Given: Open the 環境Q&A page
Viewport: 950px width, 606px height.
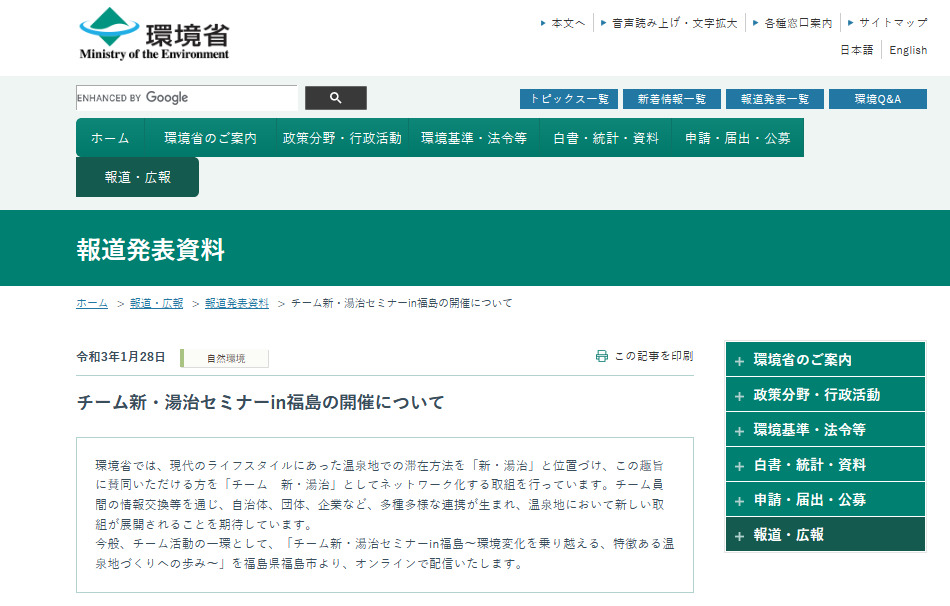Looking at the screenshot, I should pyautogui.click(x=879, y=99).
